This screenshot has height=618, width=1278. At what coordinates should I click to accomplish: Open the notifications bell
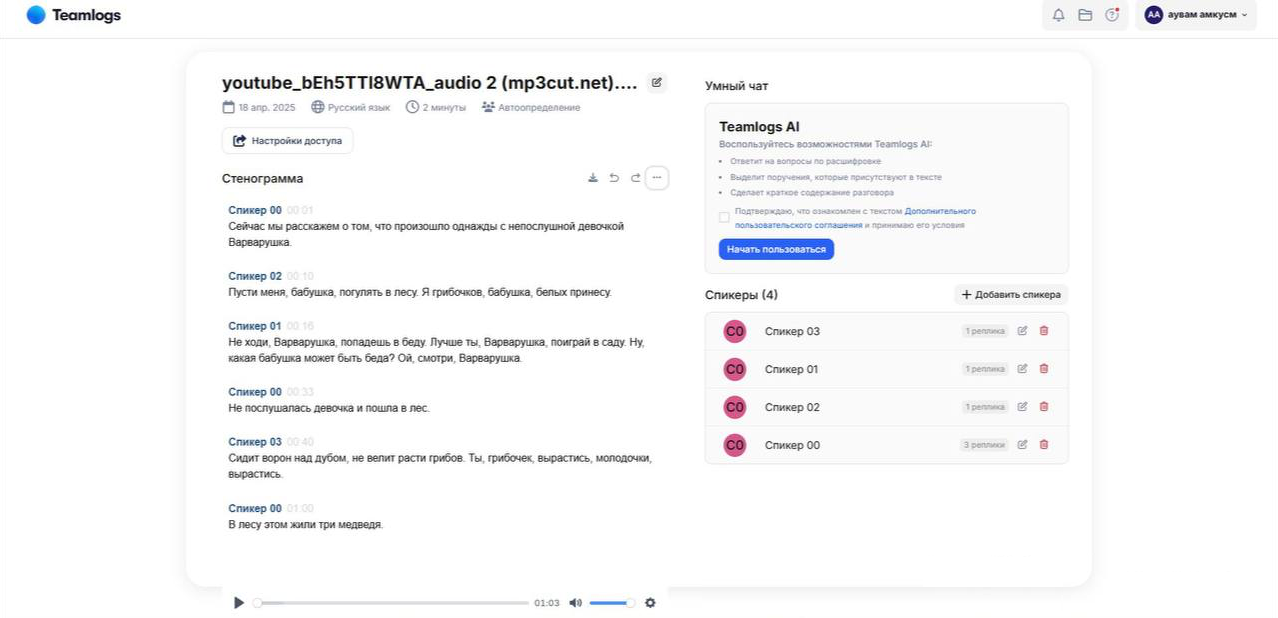point(1058,15)
